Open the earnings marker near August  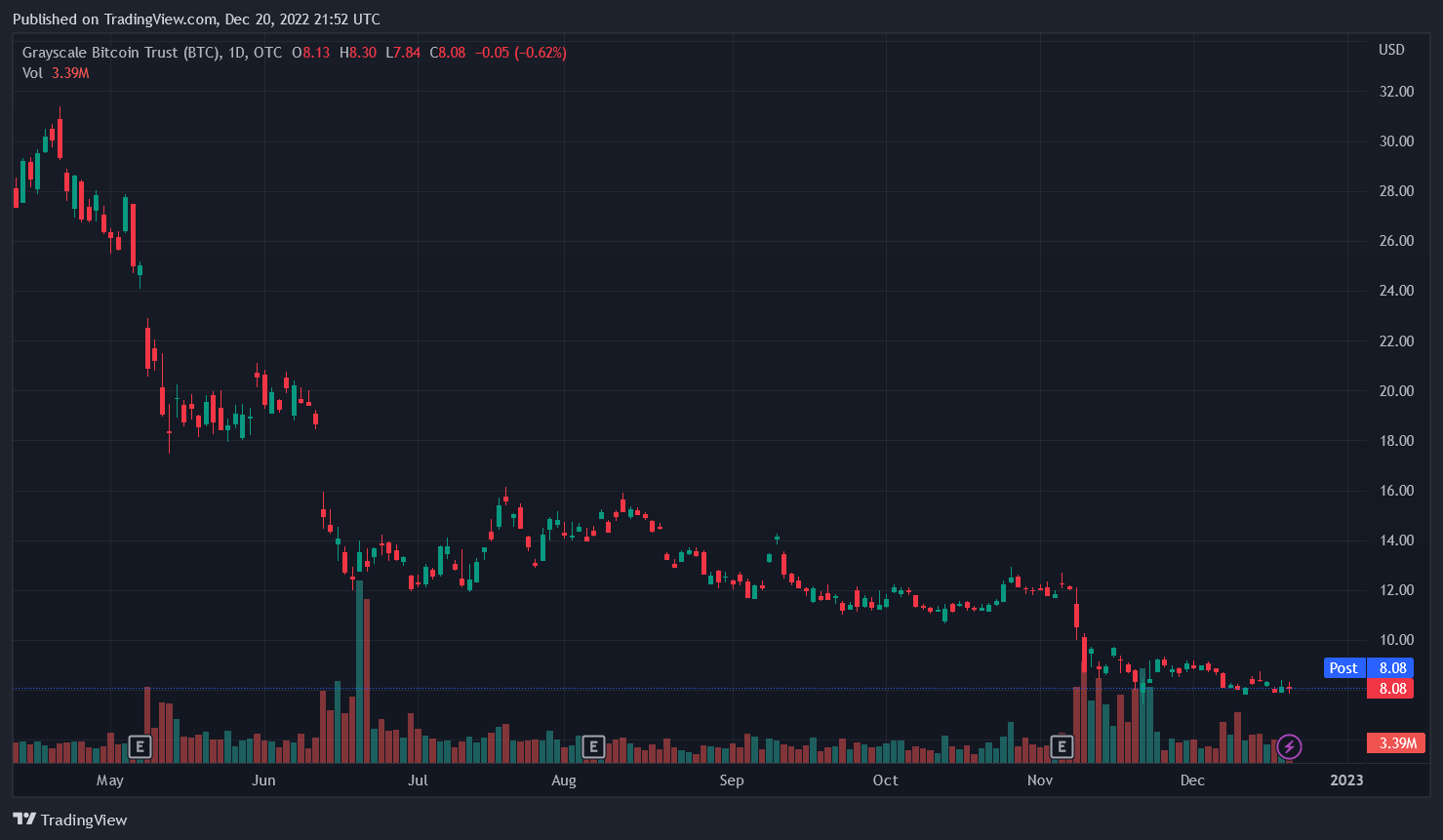click(592, 747)
